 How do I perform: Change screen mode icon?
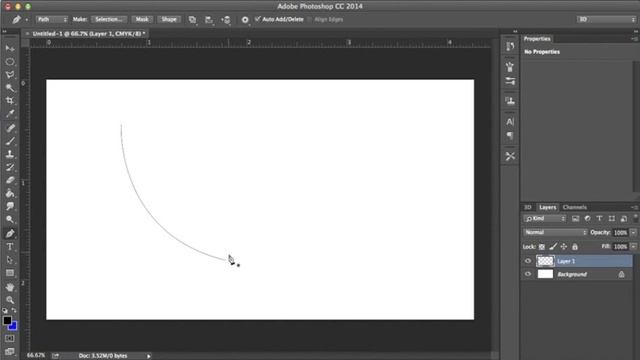point(10,351)
